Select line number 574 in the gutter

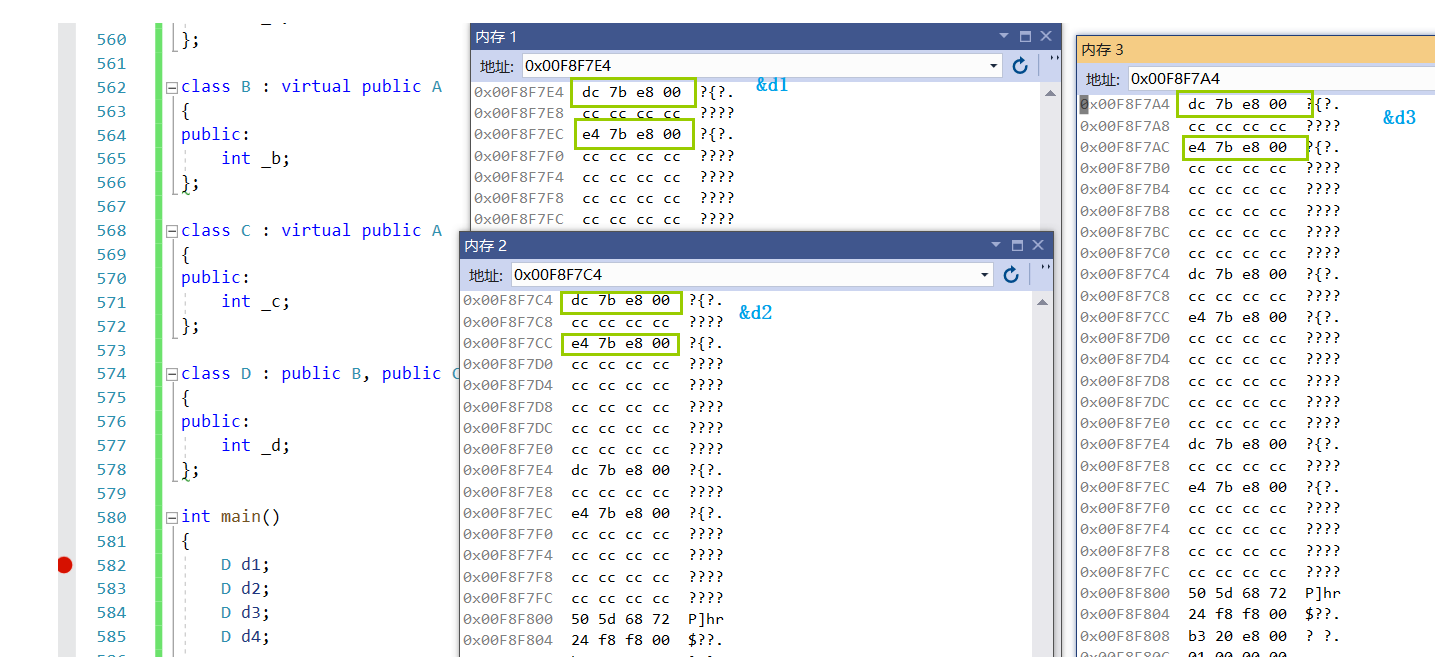click(x=111, y=374)
